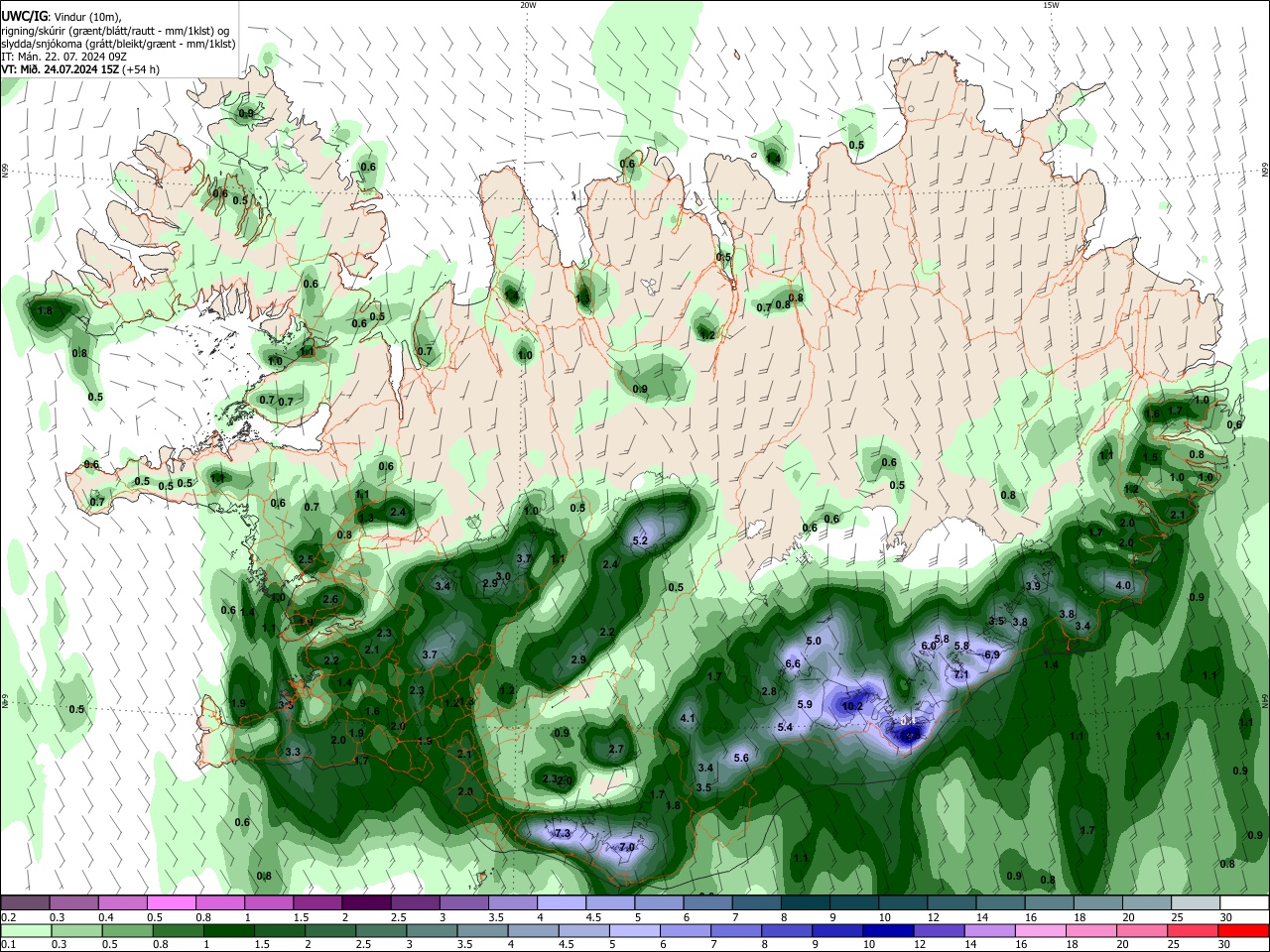Select the 5.6 precipitation value

[x=741, y=758]
